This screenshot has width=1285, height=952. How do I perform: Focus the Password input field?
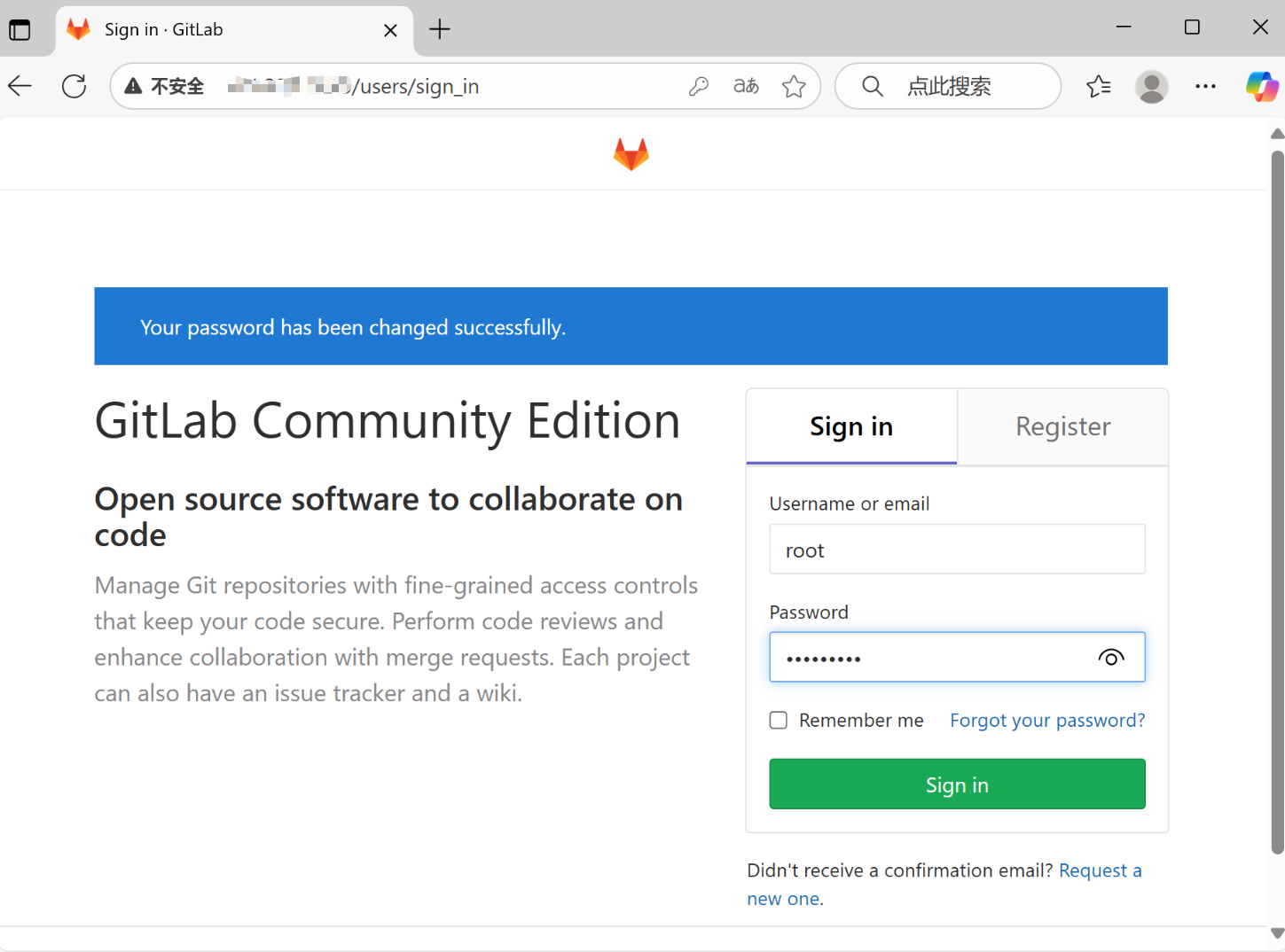(x=957, y=657)
